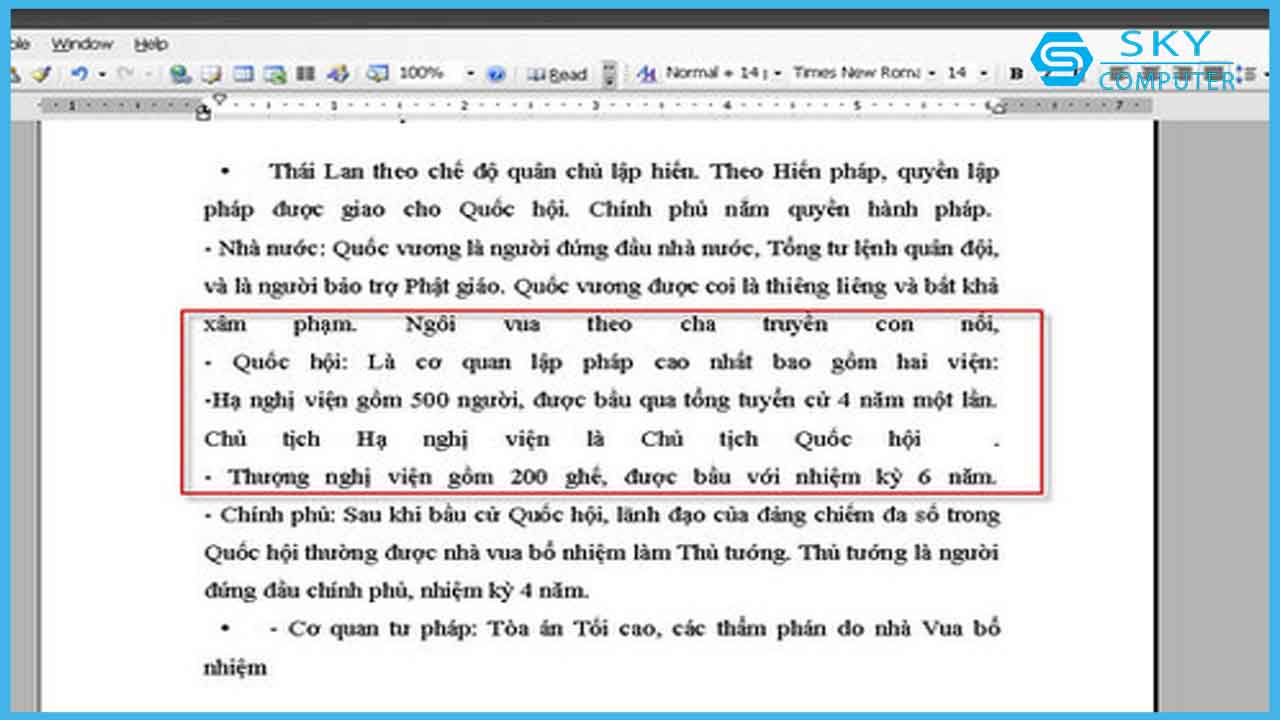Click the text "Chủ tịch Quốc hội"
1280x720 pixels.
pos(780,439)
